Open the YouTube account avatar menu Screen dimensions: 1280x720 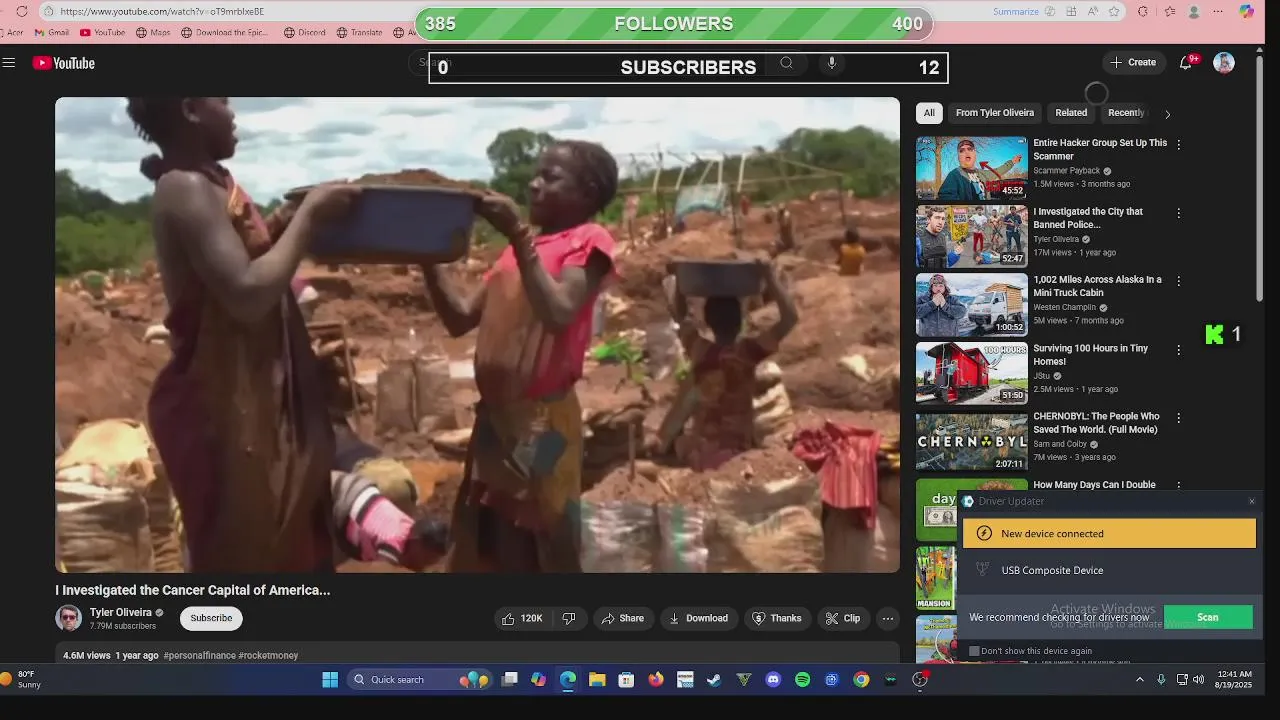point(1224,63)
